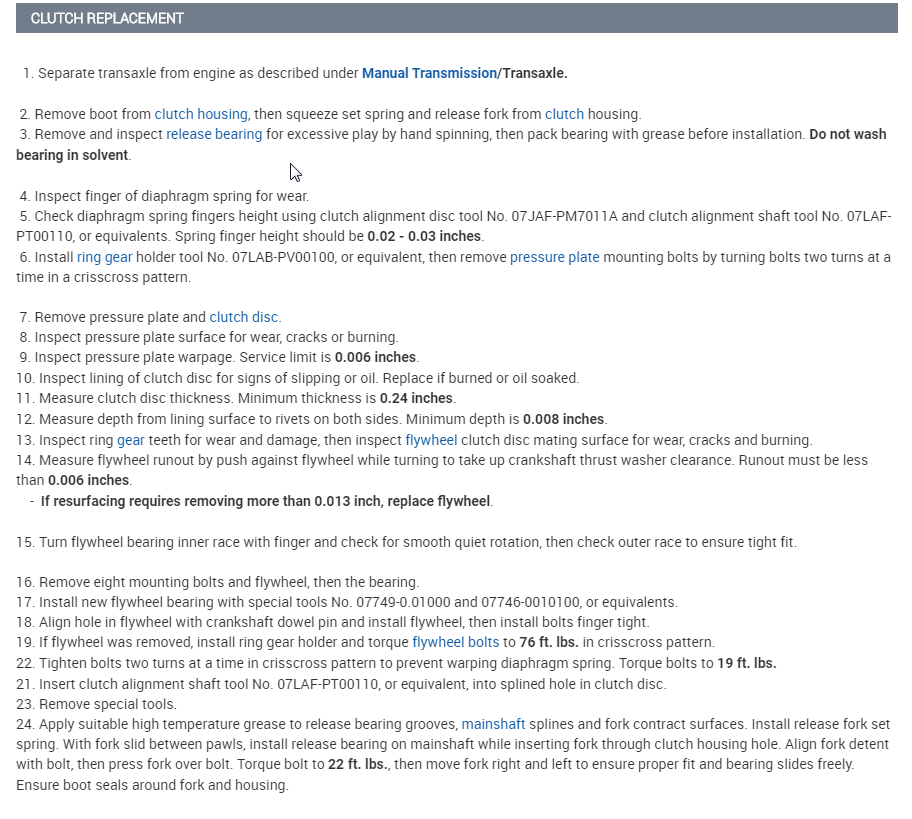912x819 pixels.
Task: Click the gear link in step 13
Action: (x=131, y=440)
